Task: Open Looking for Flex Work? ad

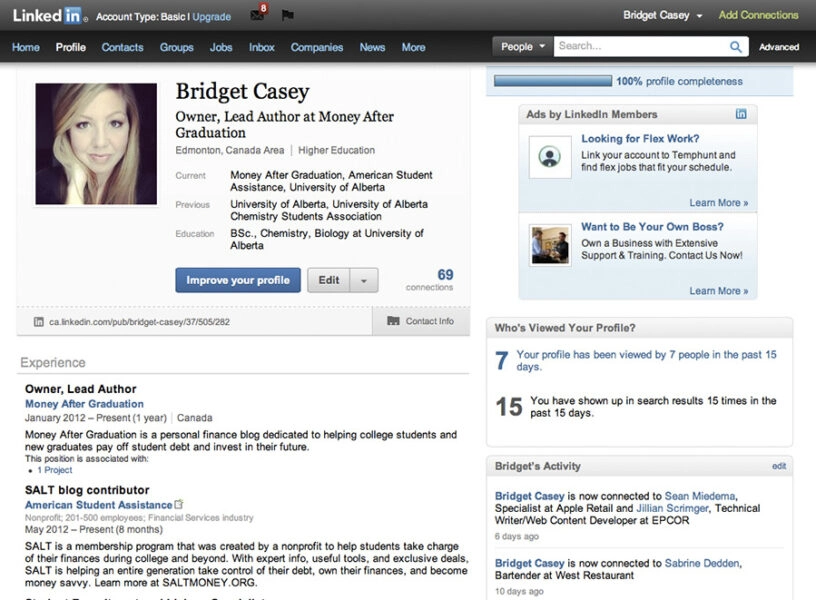Action: tap(640, 139)
